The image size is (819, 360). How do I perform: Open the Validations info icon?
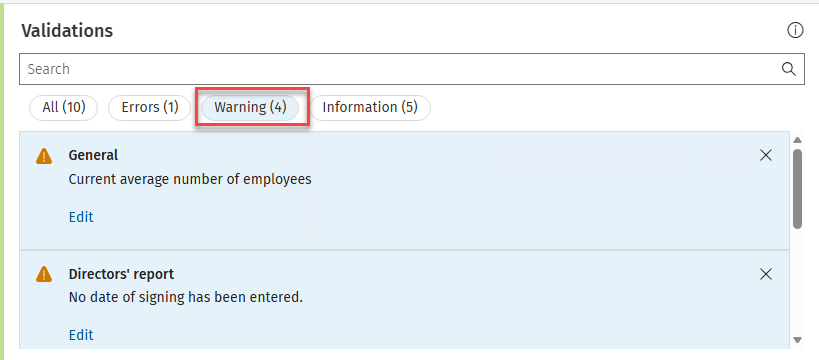click(x=795, y=31)
